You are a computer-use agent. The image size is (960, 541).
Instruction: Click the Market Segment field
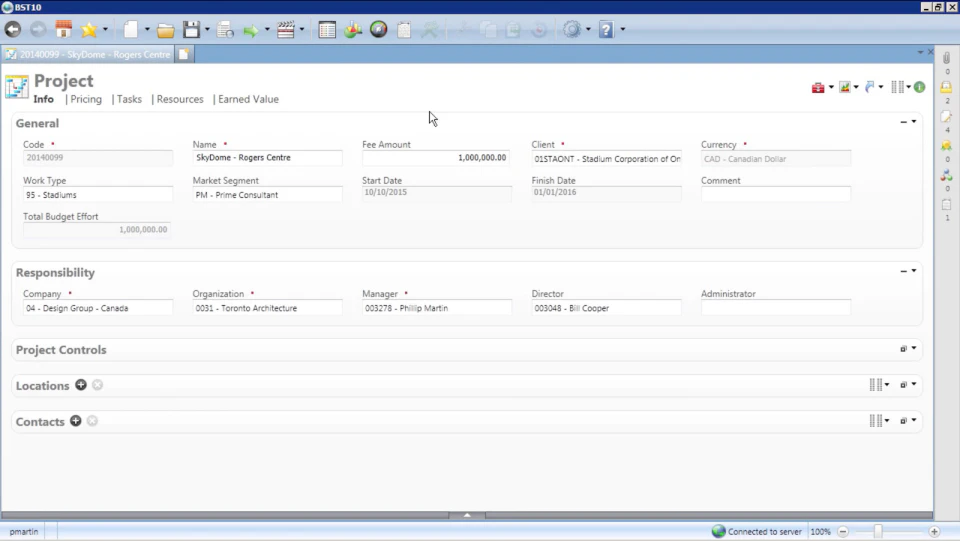(x=267, y=195)
